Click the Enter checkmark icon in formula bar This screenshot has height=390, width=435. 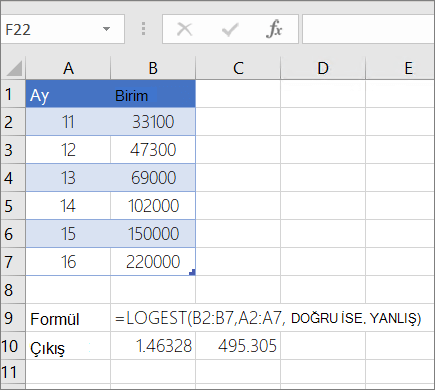[x=230, y=29]
